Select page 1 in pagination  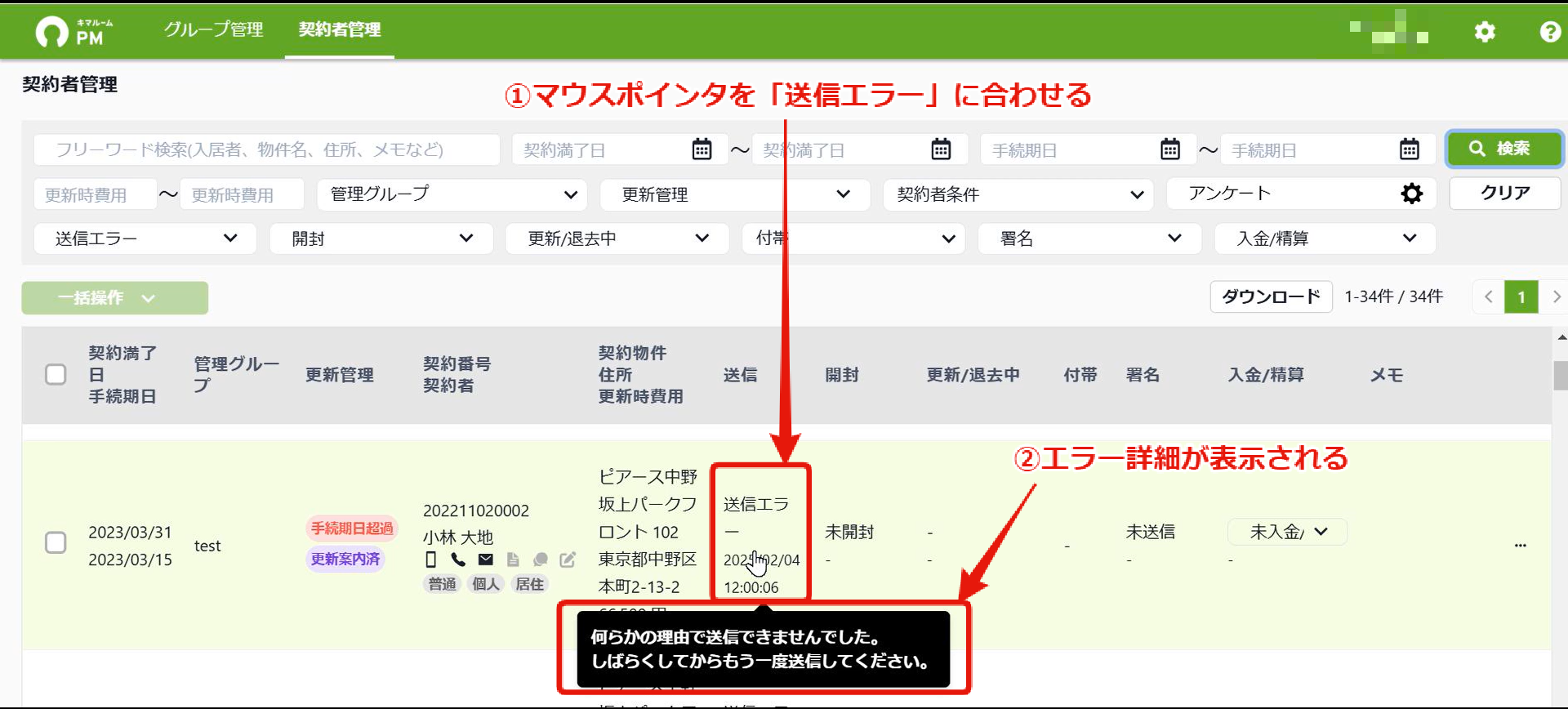[x=1521, y=297]
